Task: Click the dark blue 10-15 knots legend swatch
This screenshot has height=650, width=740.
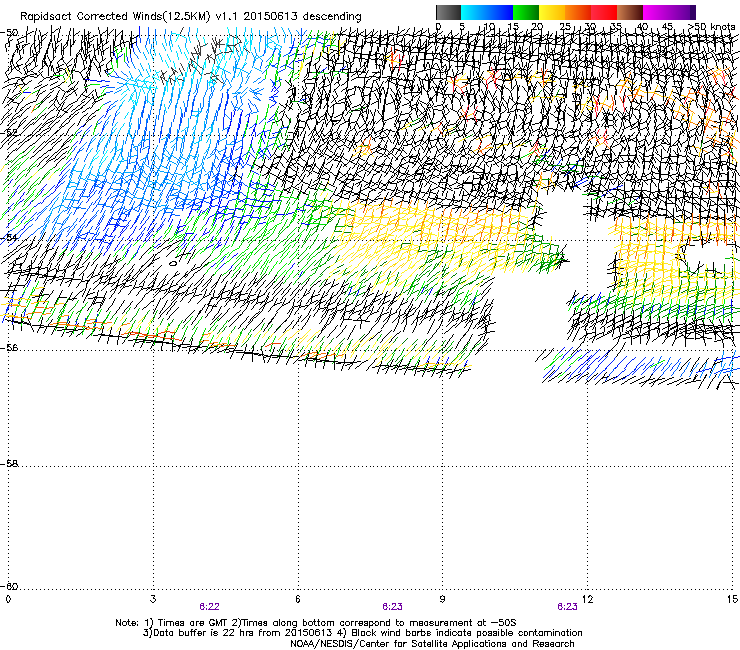Action: 500,12
